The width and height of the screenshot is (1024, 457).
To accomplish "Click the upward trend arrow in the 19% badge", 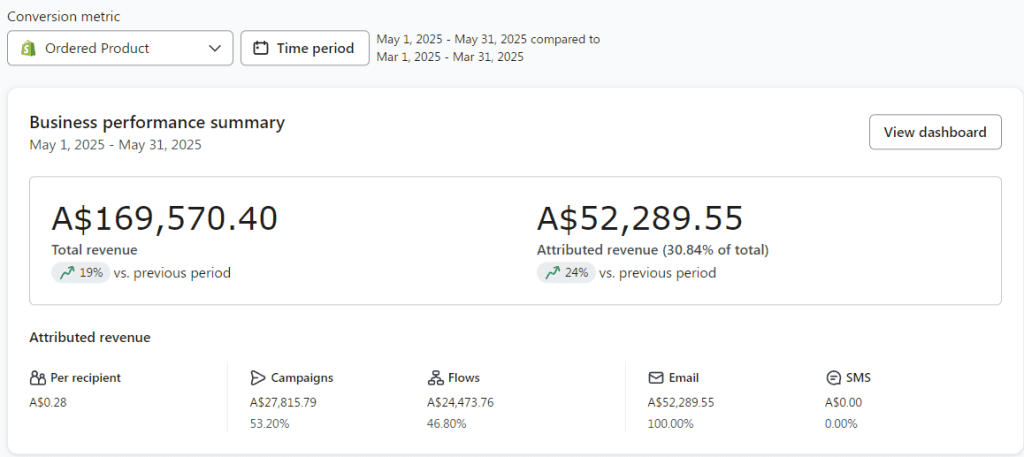I will point(67,272).
